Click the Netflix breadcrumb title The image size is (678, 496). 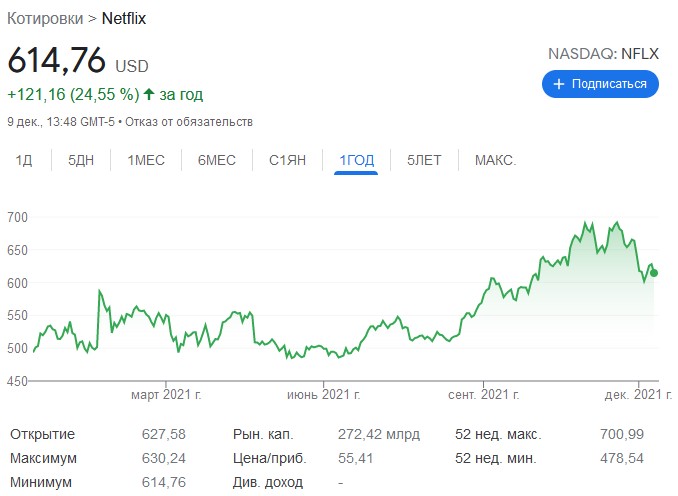click(124, 19)
